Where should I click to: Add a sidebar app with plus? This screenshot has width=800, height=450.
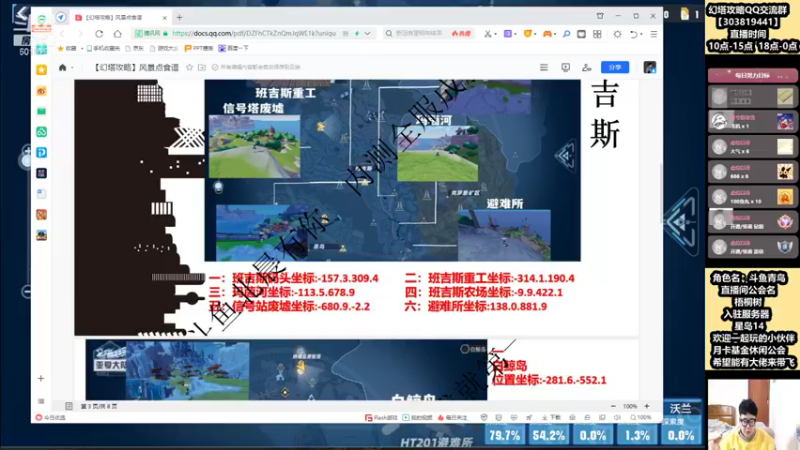pyautogui.click(x=41, y=379)
